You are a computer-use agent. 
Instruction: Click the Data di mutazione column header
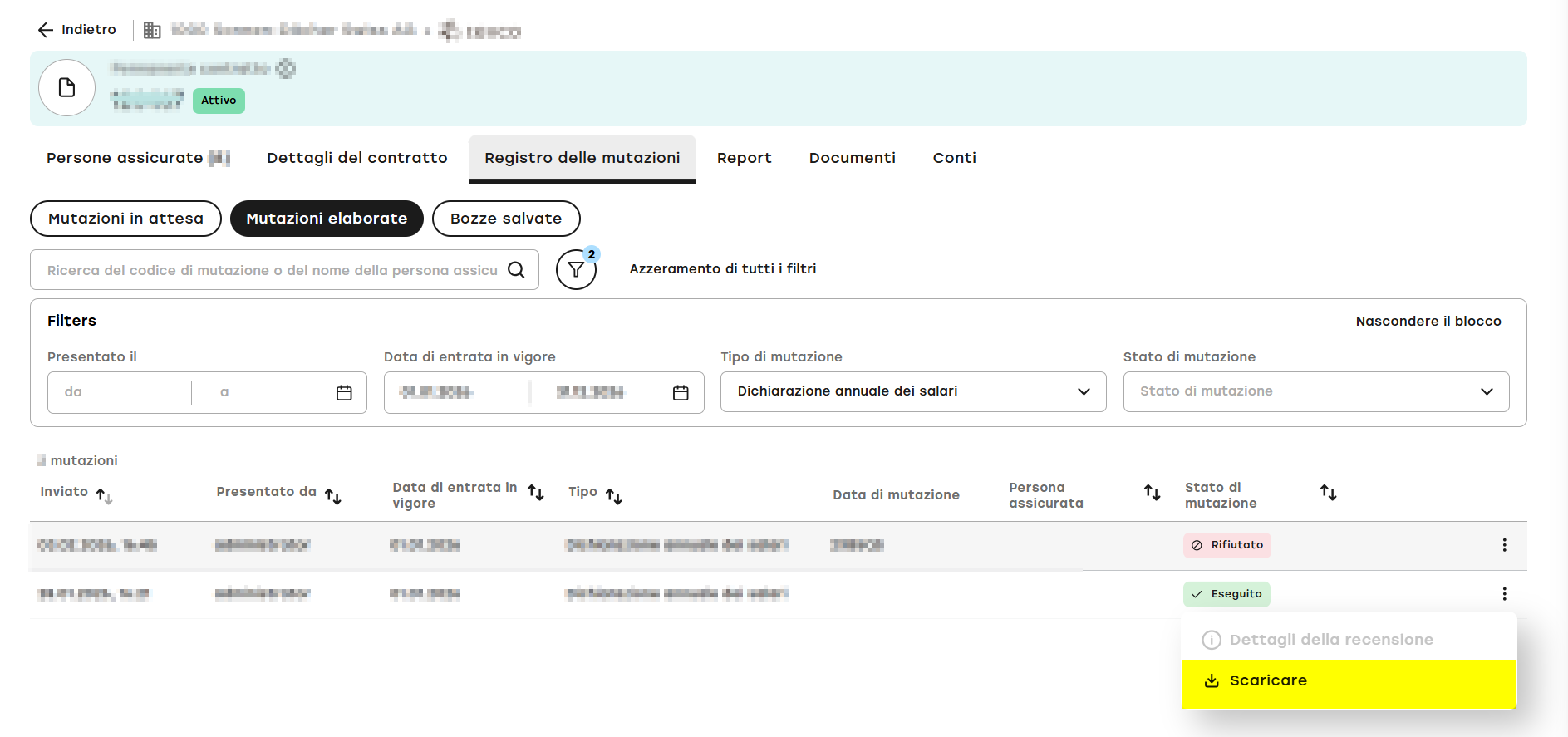tap(896, 495)
